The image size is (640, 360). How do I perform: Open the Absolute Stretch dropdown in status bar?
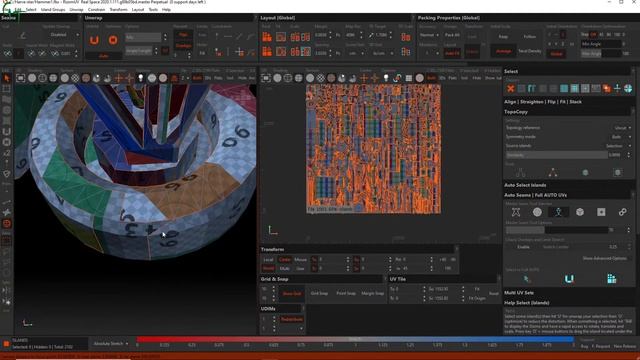(x=110, y=344)
